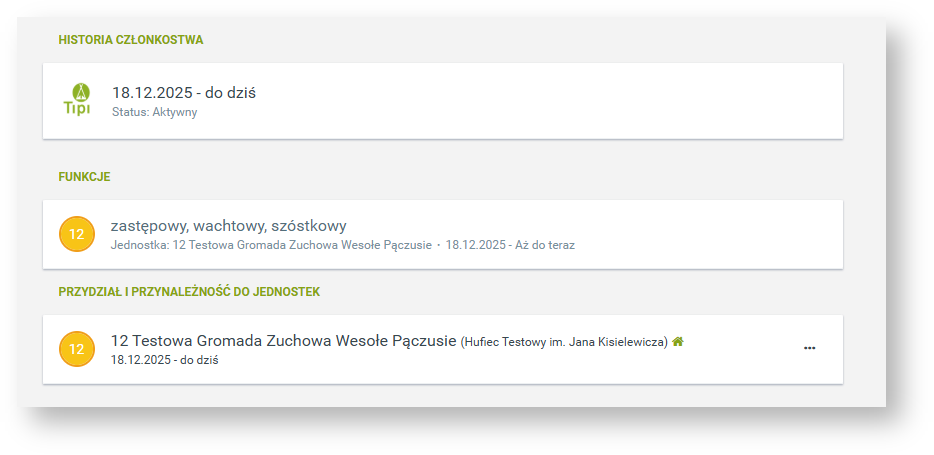This screenshot has width=934, height=455.
Task: Click the date below the unit assignment title
Action: 164,359
